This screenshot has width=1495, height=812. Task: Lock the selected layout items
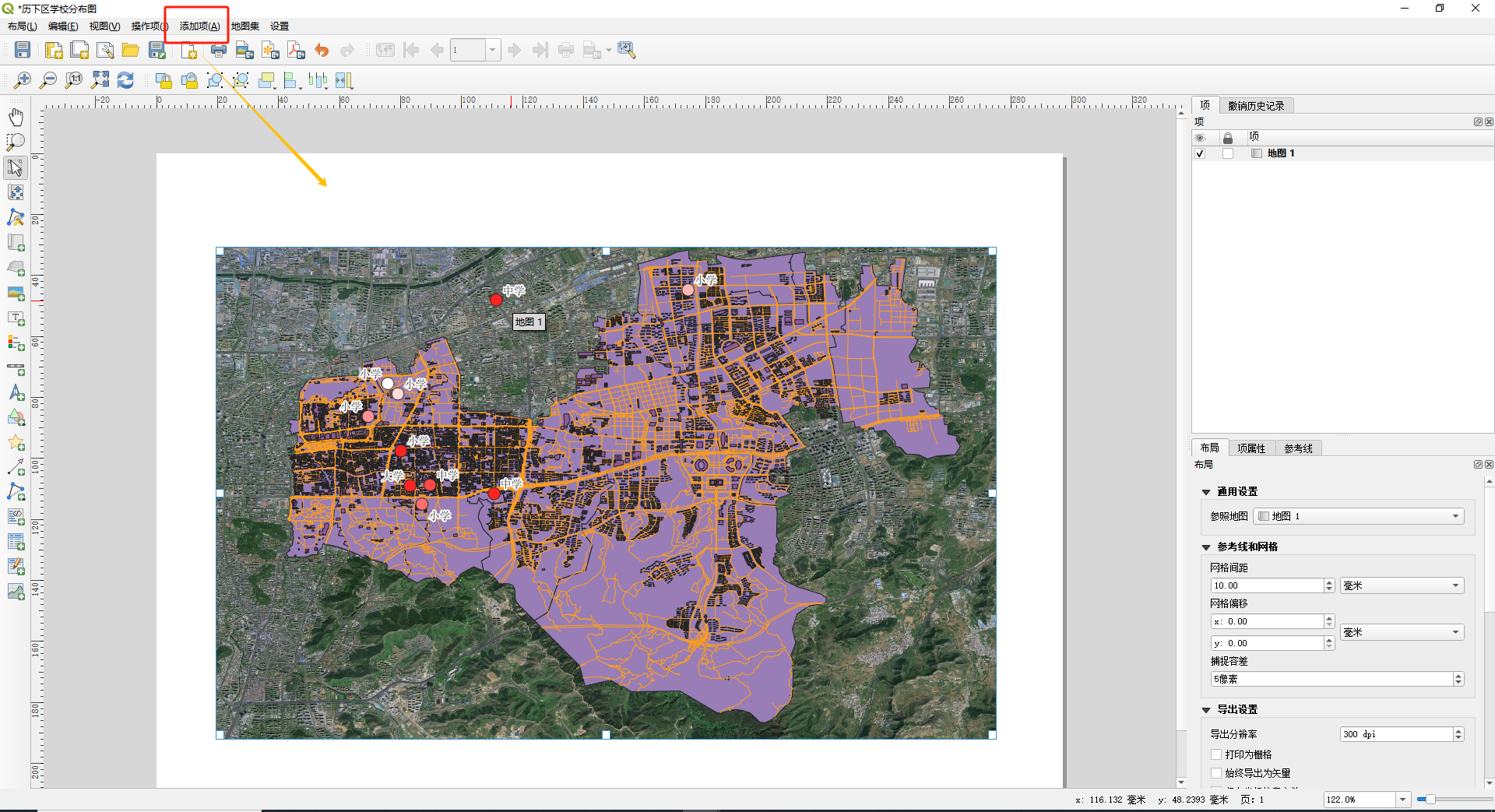(164, 80)
